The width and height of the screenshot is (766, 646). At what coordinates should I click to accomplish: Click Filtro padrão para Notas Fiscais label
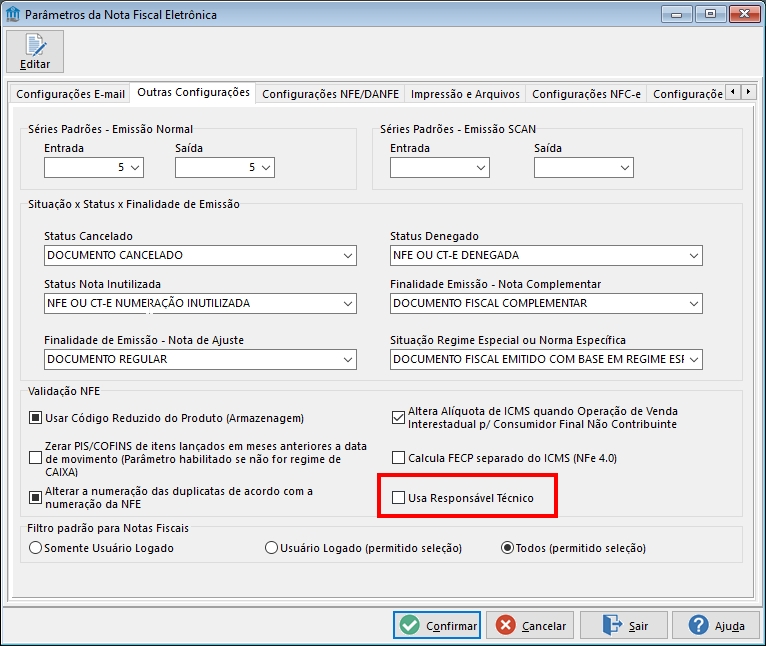coord(108,528)
